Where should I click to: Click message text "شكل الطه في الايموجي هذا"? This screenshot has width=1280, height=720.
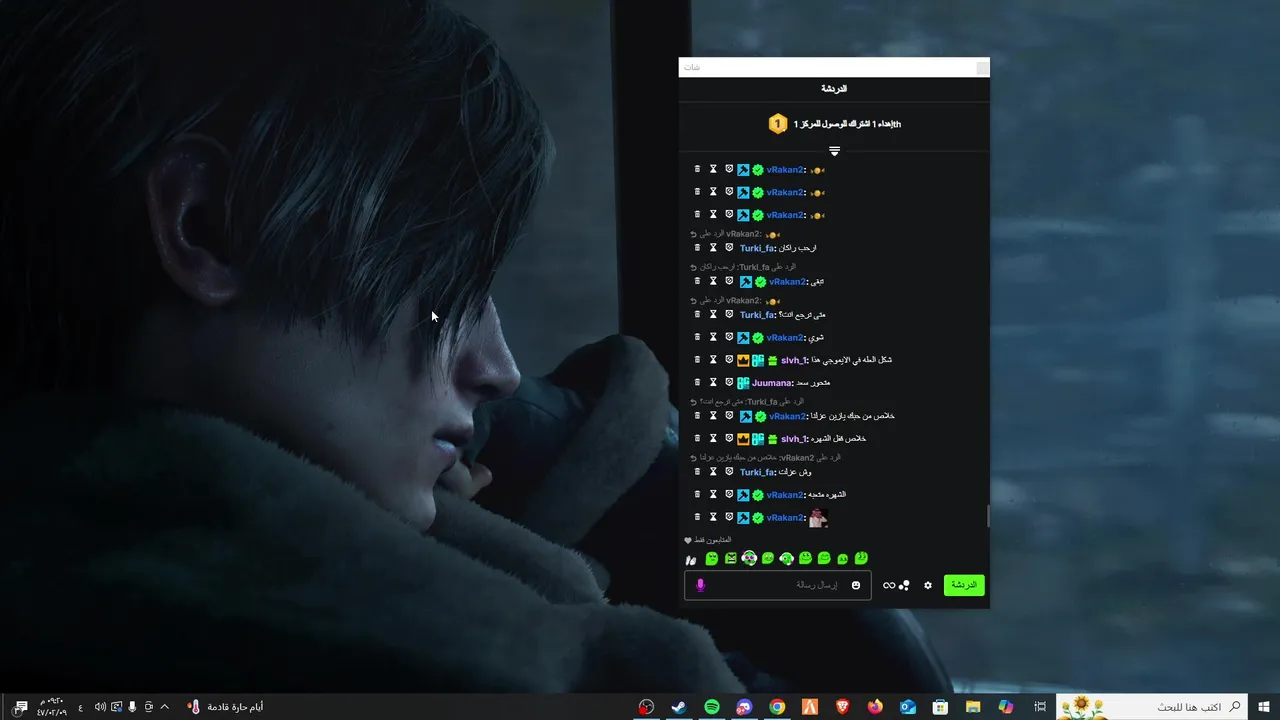pyautogui.click(x=851, y=360)
